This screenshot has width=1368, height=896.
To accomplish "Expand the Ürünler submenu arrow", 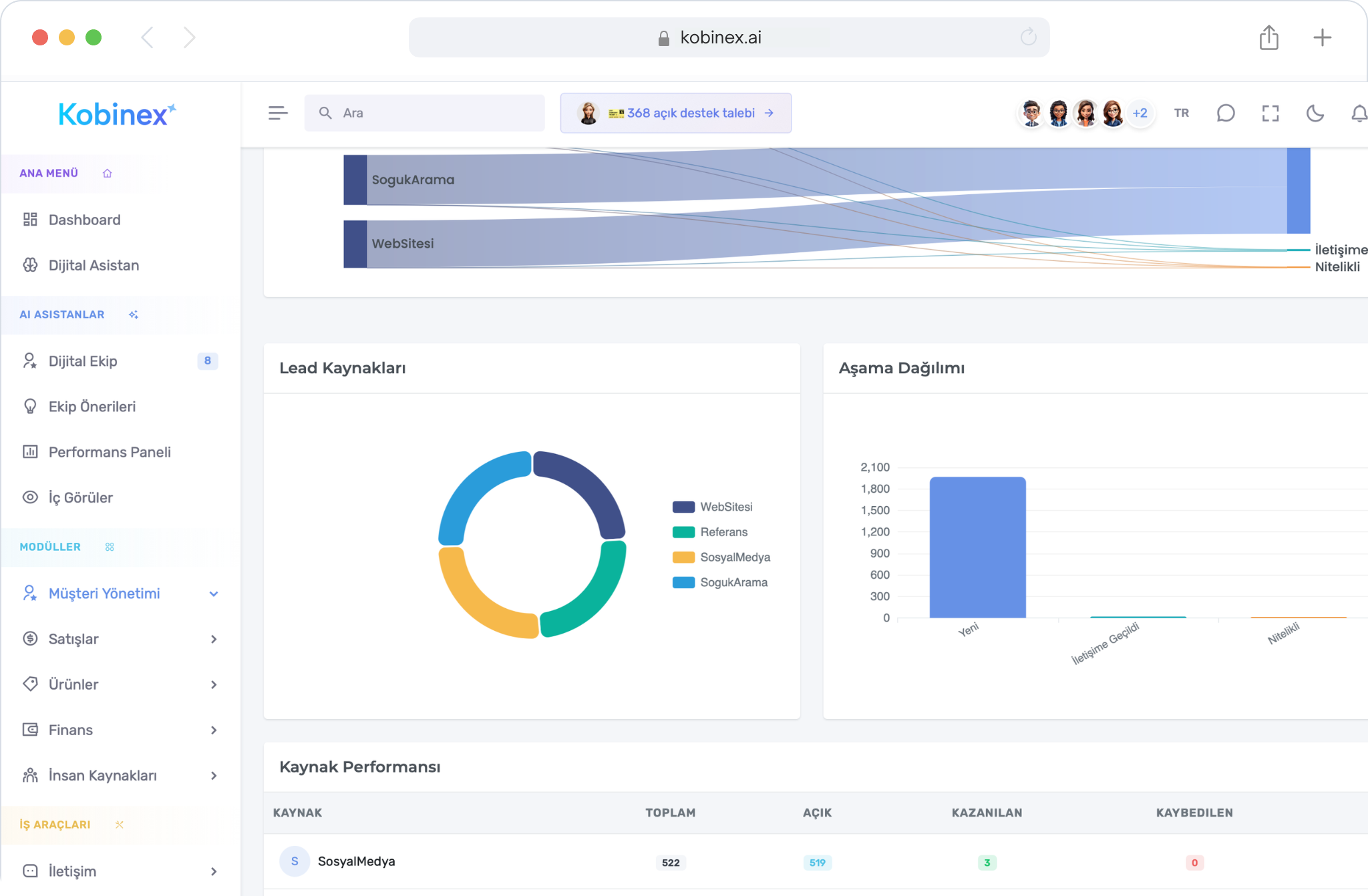I will click(214, 684).
